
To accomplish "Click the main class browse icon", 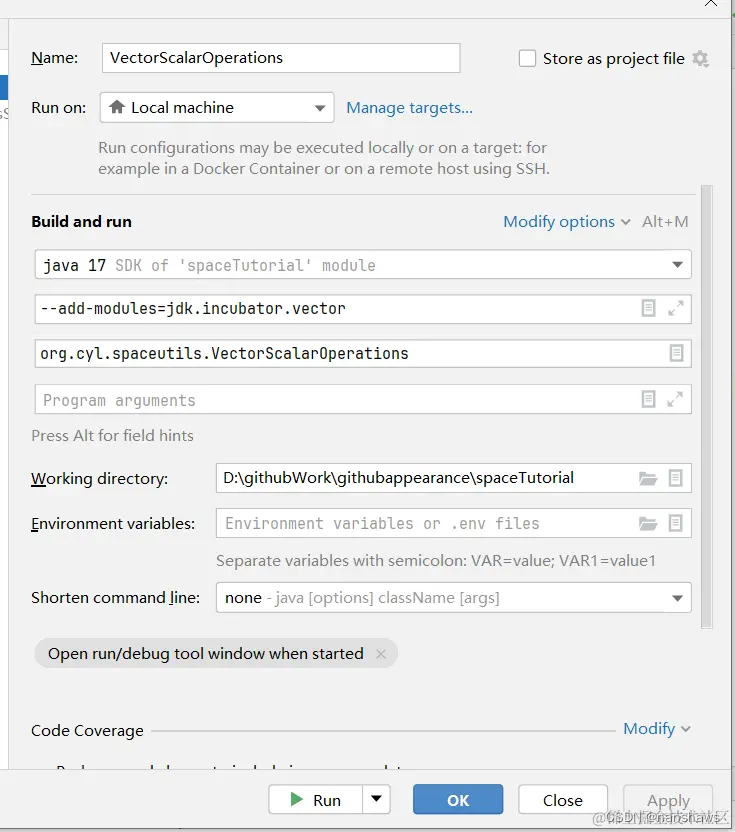I will click(676, 353).
